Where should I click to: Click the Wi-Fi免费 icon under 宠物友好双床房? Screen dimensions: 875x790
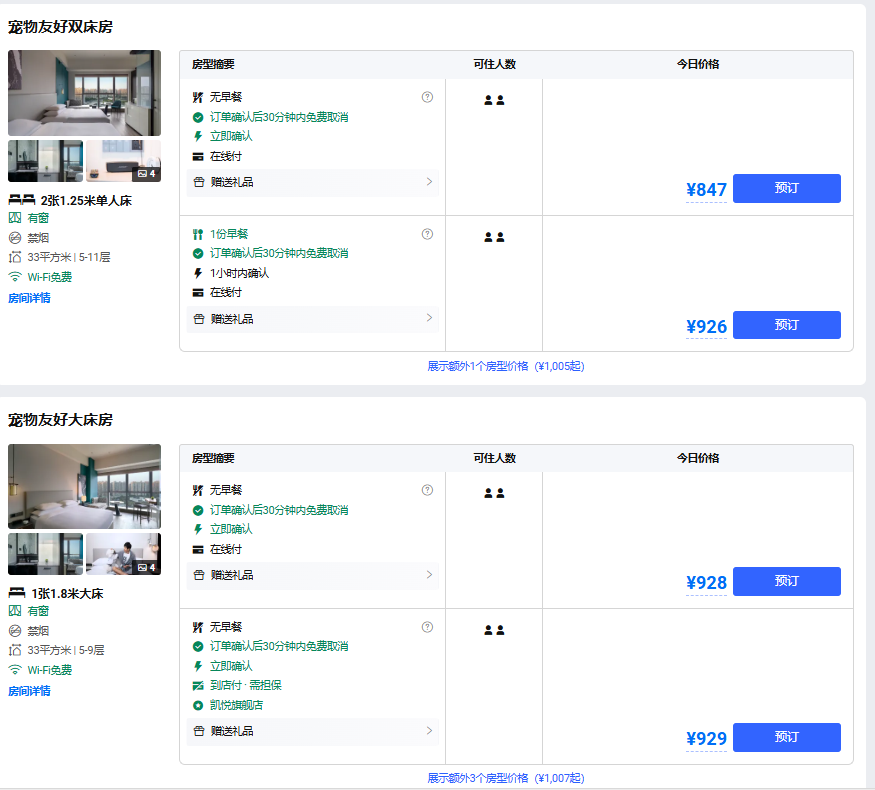15,277
